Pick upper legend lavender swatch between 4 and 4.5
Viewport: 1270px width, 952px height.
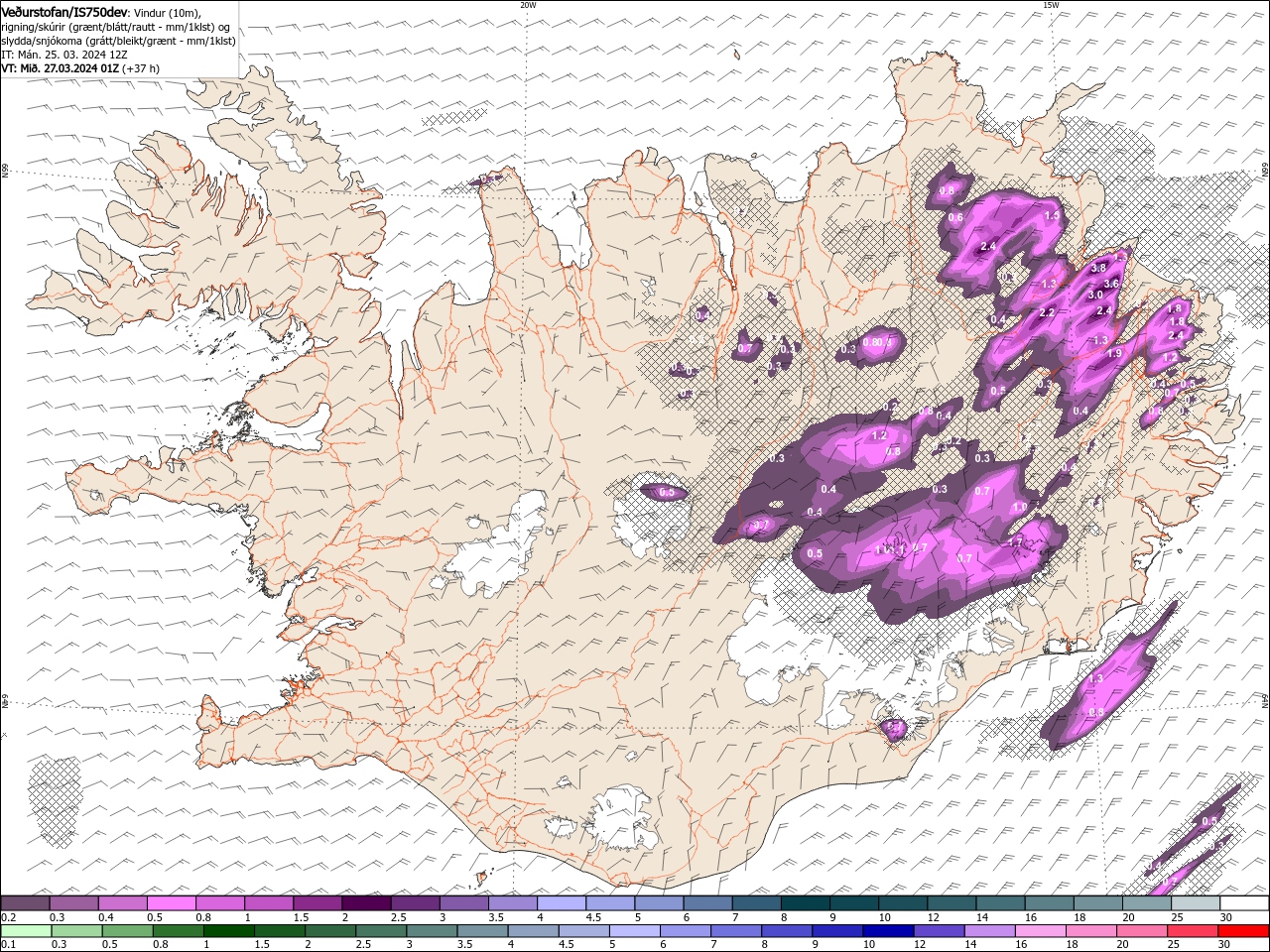(562, 903)
